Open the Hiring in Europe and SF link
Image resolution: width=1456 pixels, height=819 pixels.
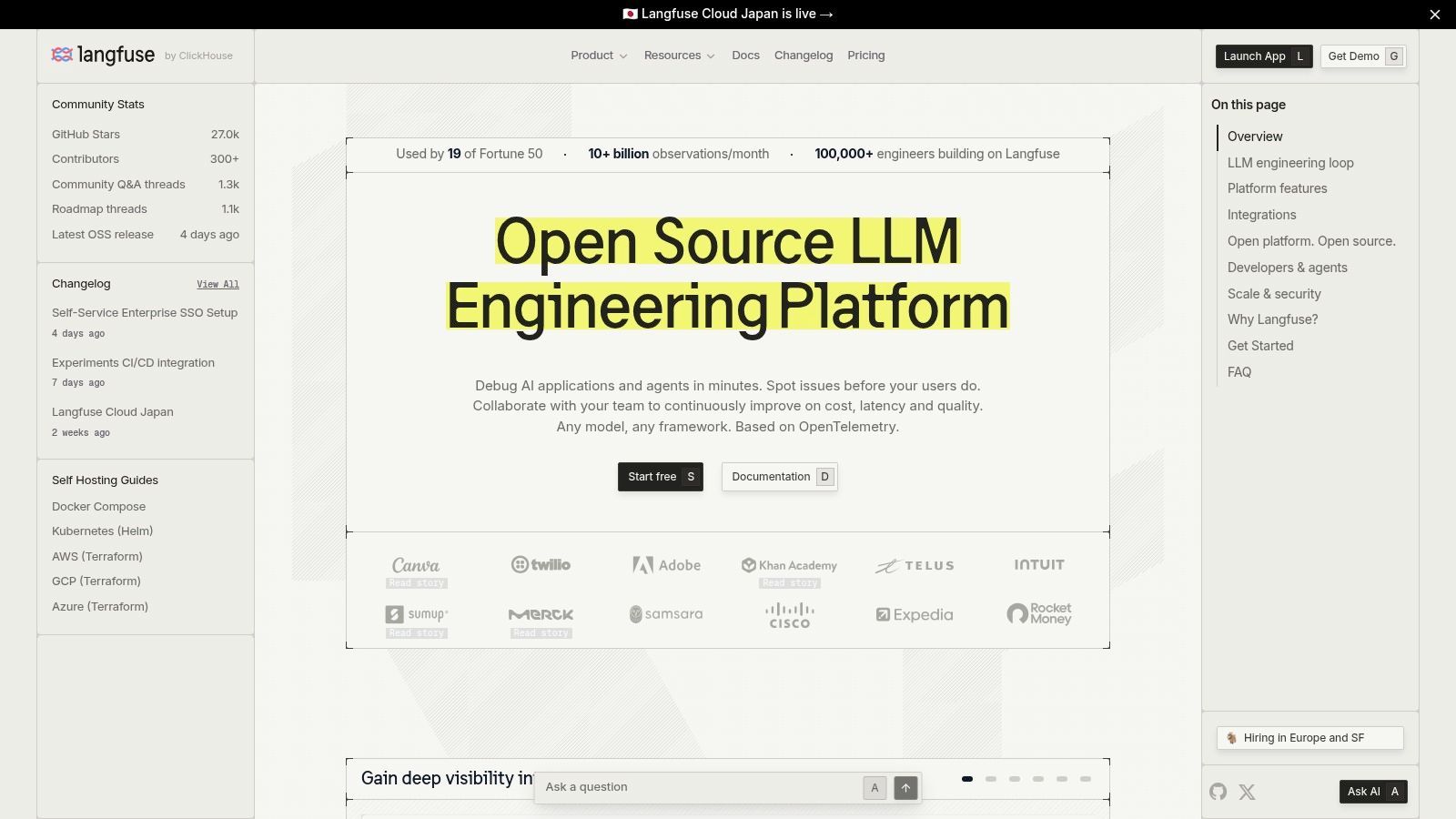(x=1310, y=738)
